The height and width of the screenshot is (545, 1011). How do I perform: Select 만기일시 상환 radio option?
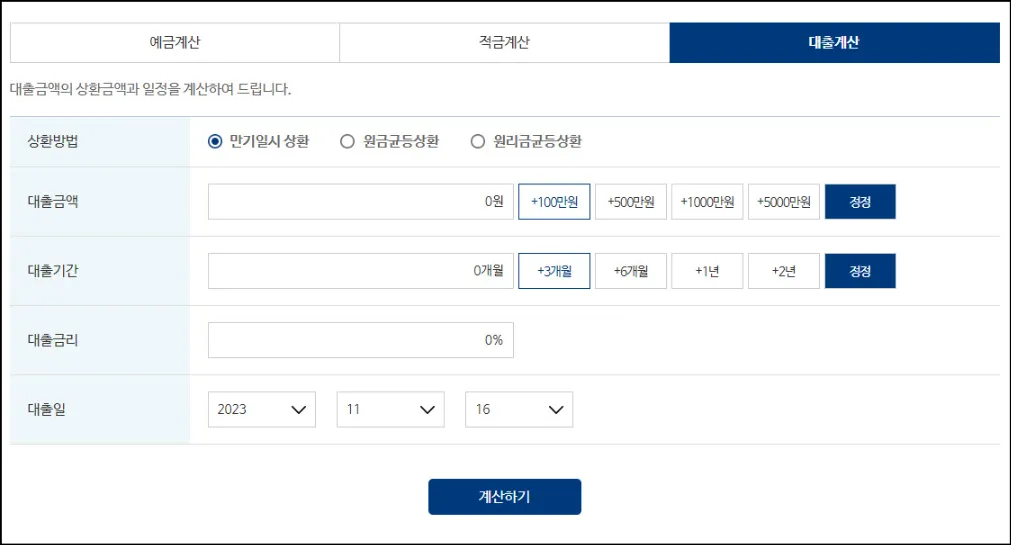pyautogui.click(x=215, y=141)
